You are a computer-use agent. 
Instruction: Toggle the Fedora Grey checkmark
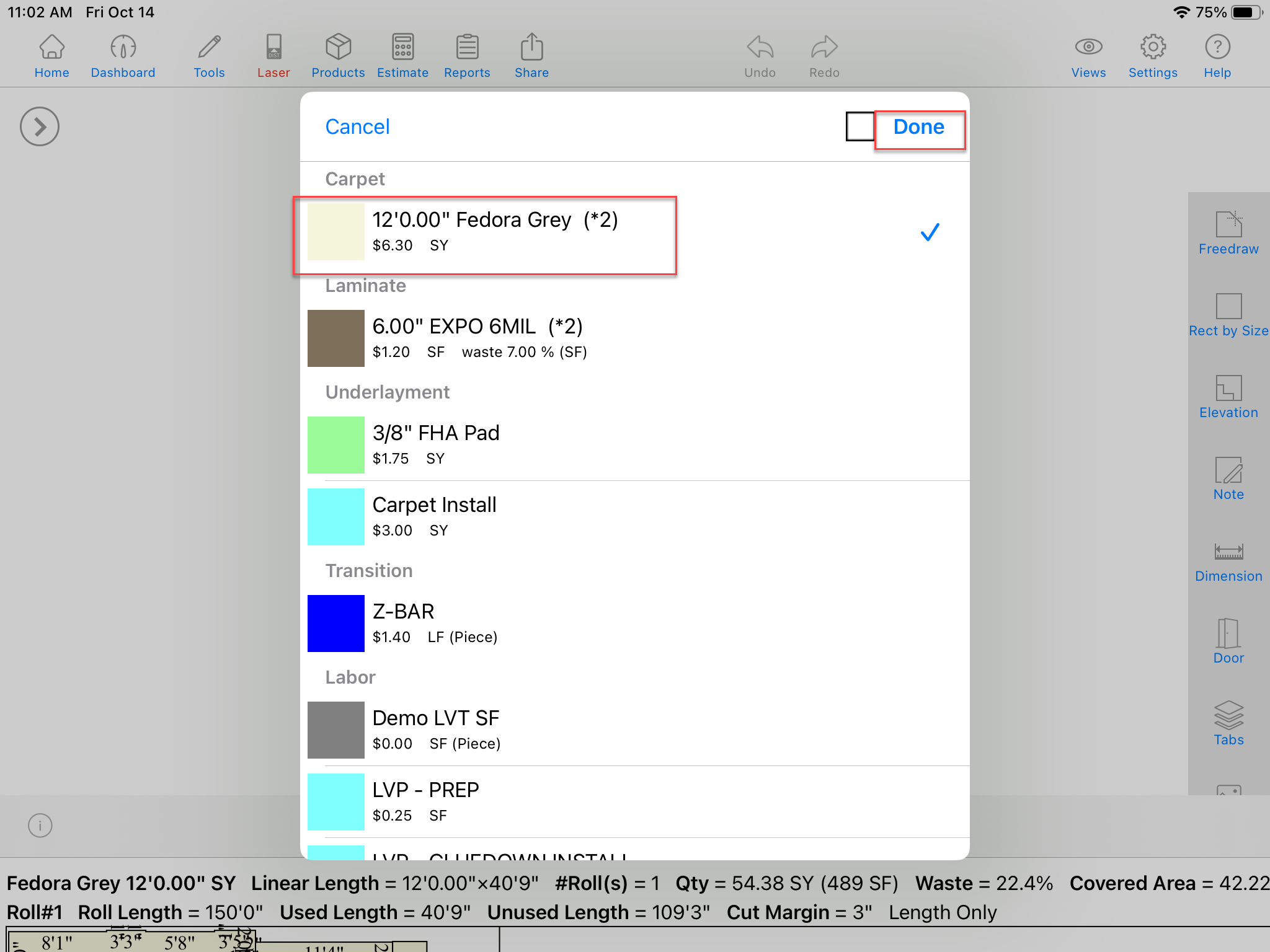[930, 232]
